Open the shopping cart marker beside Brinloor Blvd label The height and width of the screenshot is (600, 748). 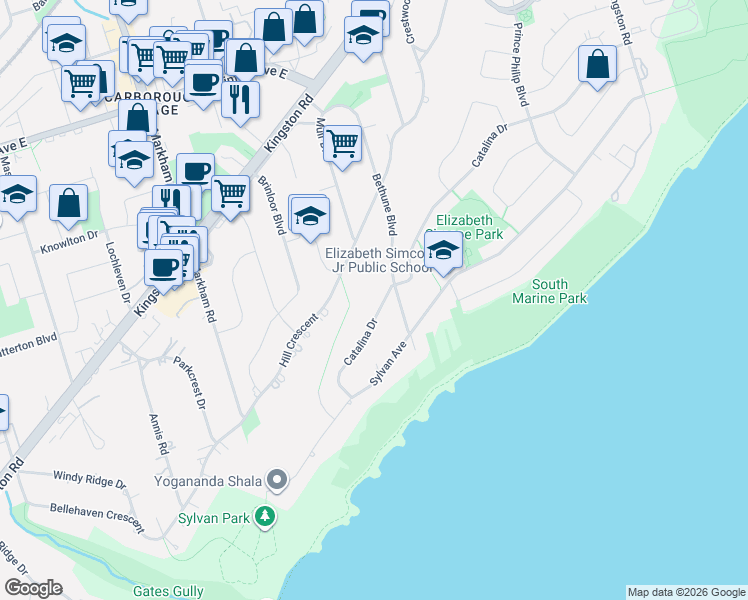coord(230,195)
